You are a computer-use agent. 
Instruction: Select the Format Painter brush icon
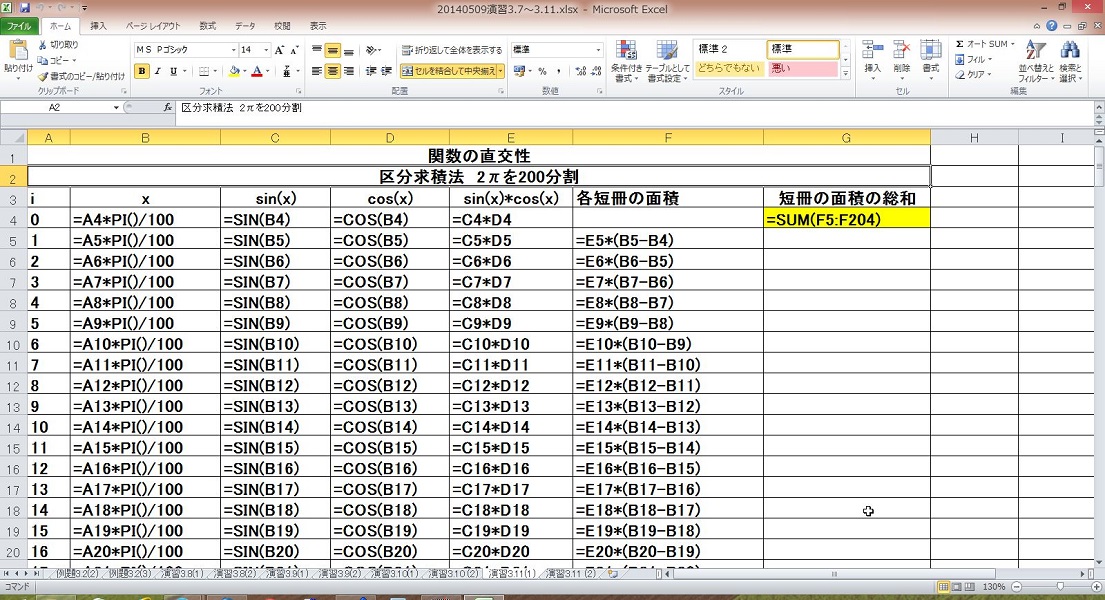point(43,76)
